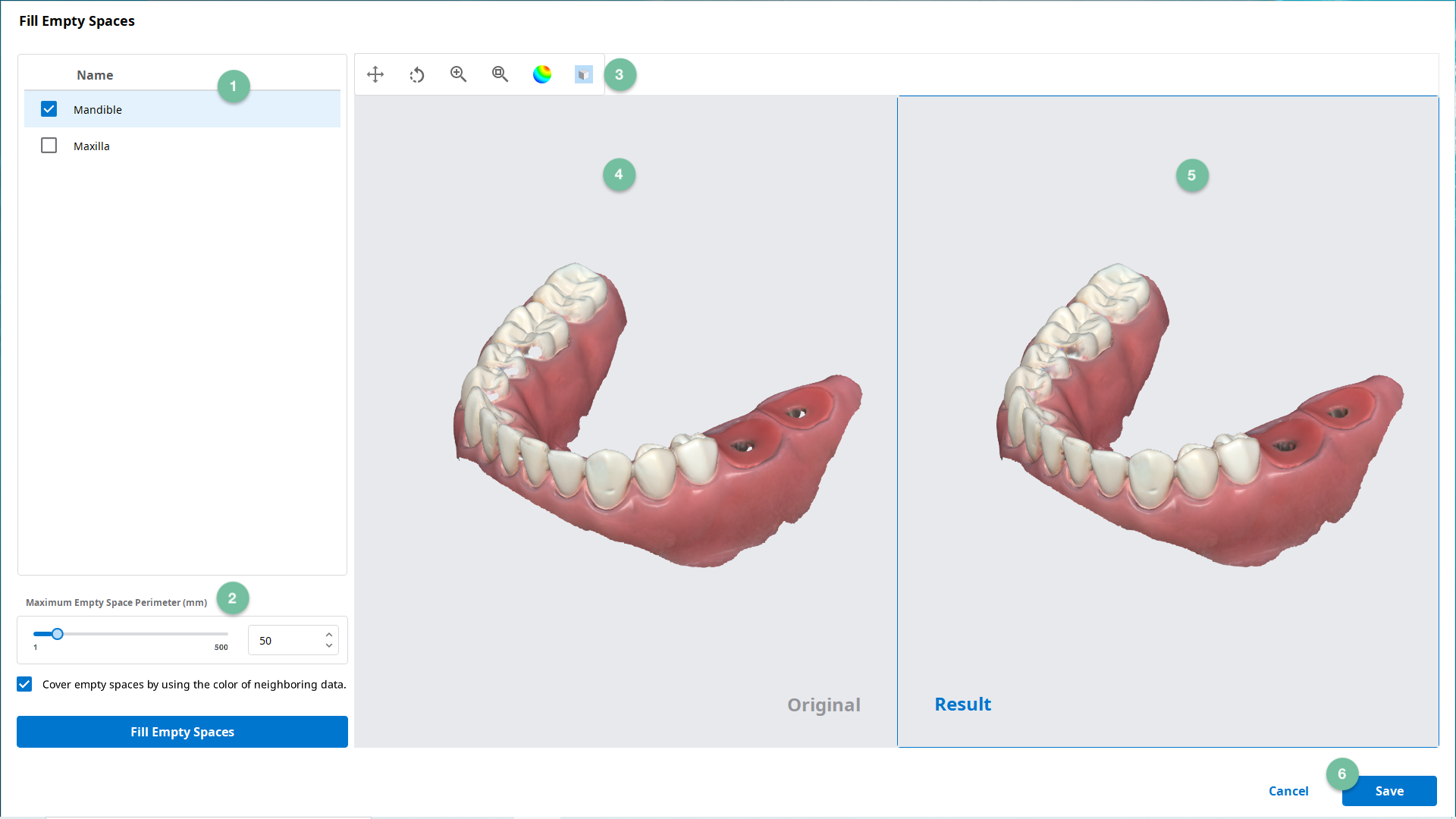Select the Rotate view tool
Viewport: 1456px width, 819px height.
click(x=417, y=74)
